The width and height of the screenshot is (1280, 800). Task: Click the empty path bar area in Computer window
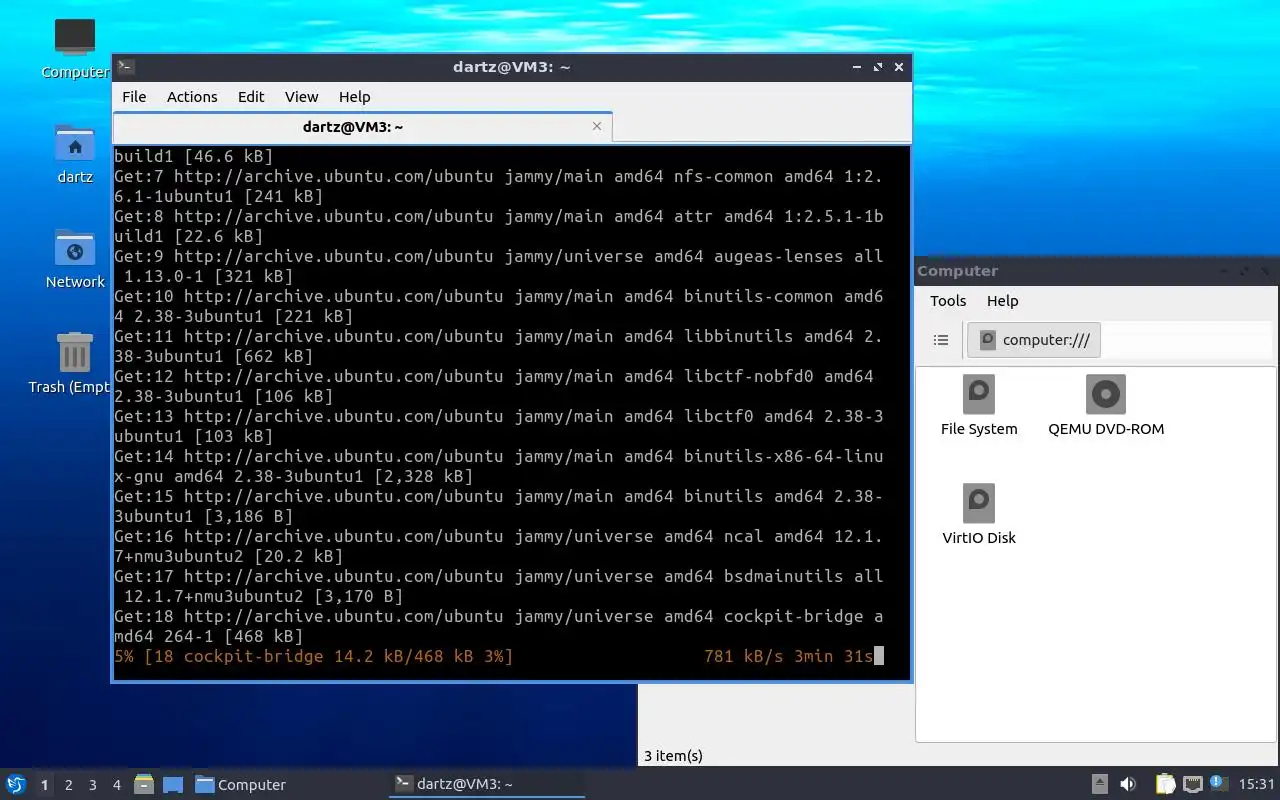1186,340
